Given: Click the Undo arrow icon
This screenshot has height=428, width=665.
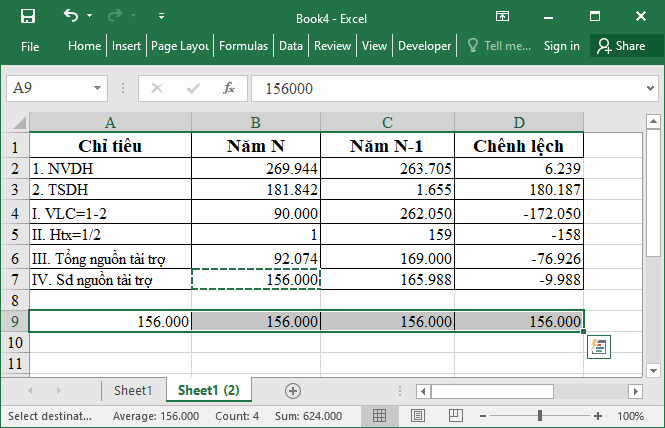Looking at the screenshot, I should pos(70,16).
